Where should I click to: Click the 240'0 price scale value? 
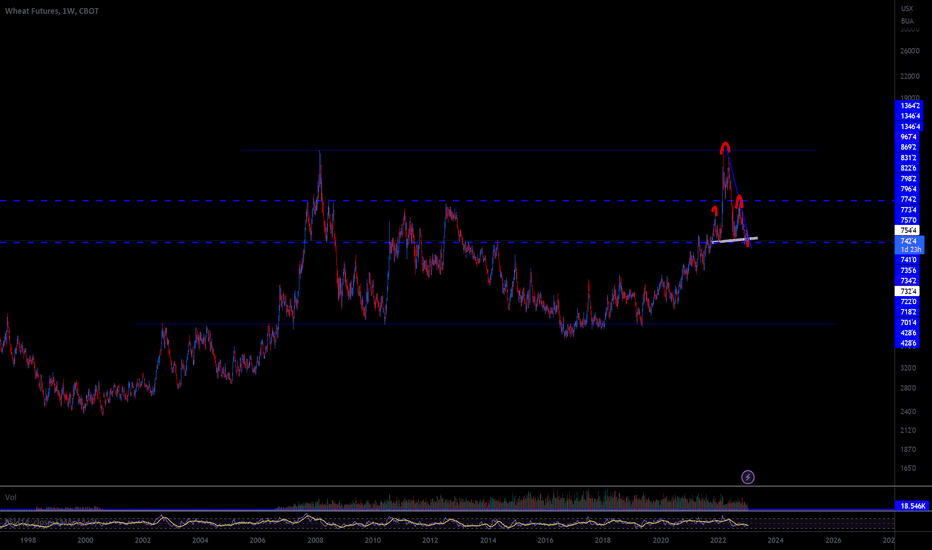coord(910,411)
